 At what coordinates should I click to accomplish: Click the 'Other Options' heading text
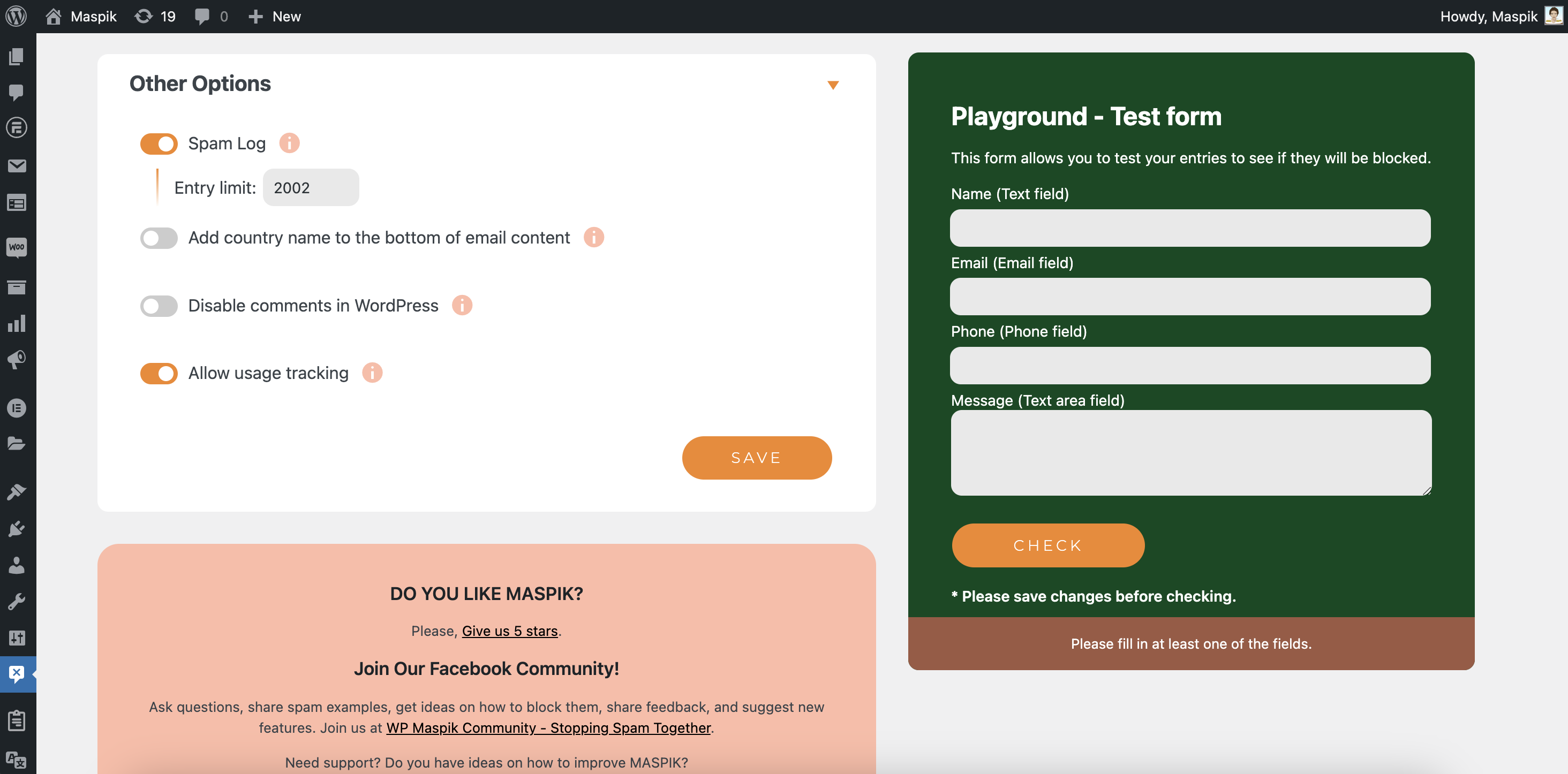pyautogui.click(x=200, y=84)
